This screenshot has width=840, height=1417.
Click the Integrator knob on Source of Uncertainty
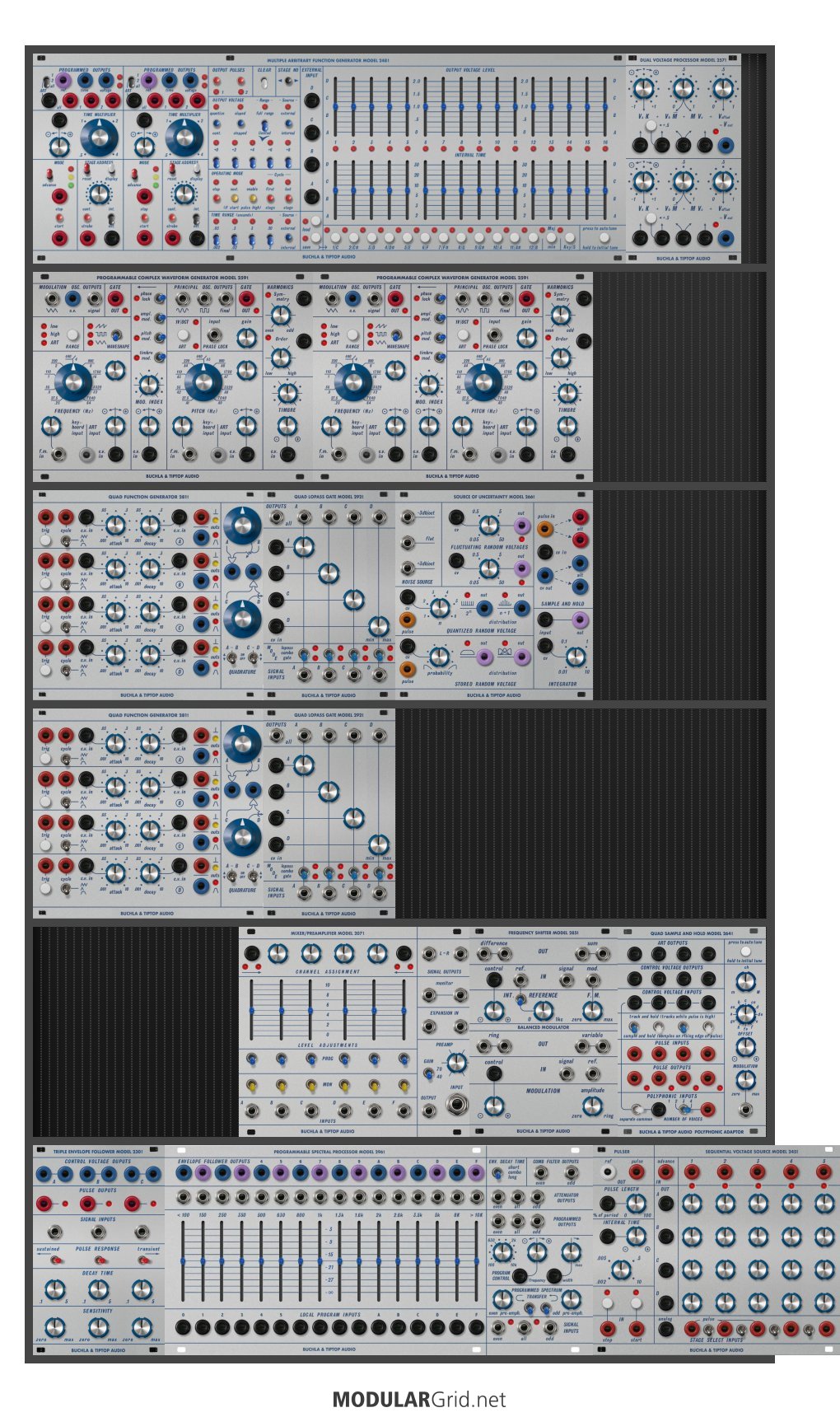click(575, 656)
